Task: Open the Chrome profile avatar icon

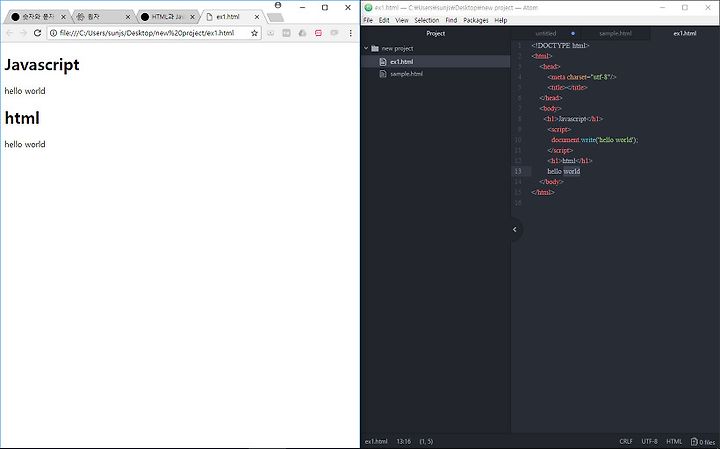Action: [278, 5]
